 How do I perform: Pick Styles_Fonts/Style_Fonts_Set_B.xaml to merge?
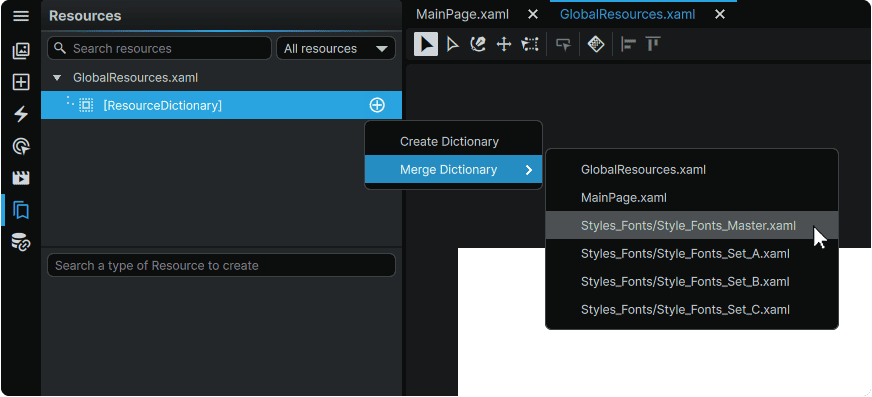692,281
